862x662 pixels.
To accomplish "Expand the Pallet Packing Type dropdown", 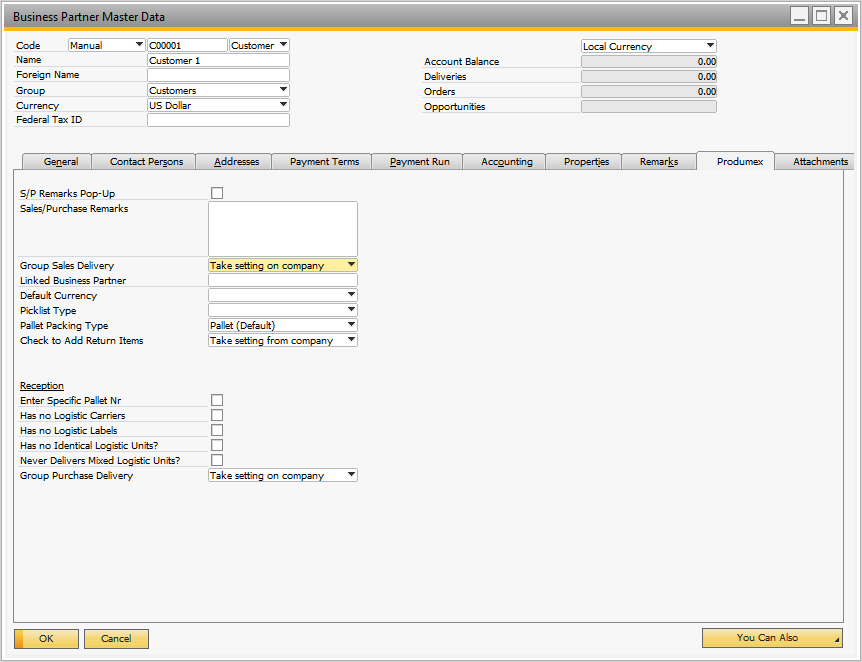I will click(x=349, y=325).
